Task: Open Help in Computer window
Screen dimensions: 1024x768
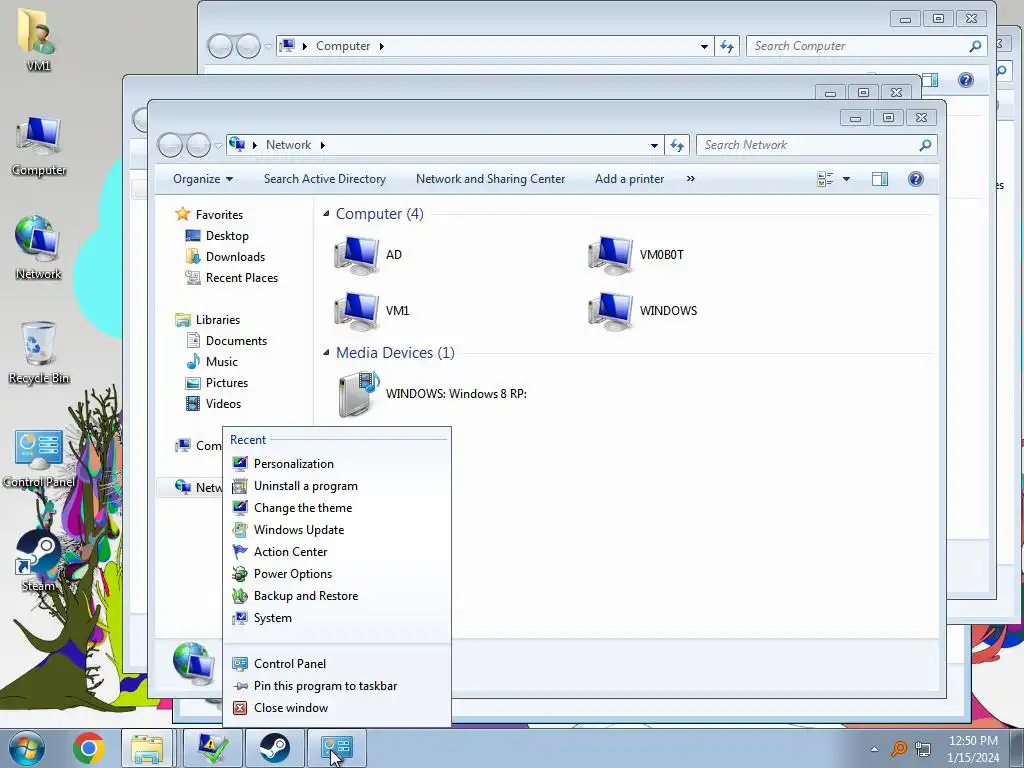Action: click(965, 80)
